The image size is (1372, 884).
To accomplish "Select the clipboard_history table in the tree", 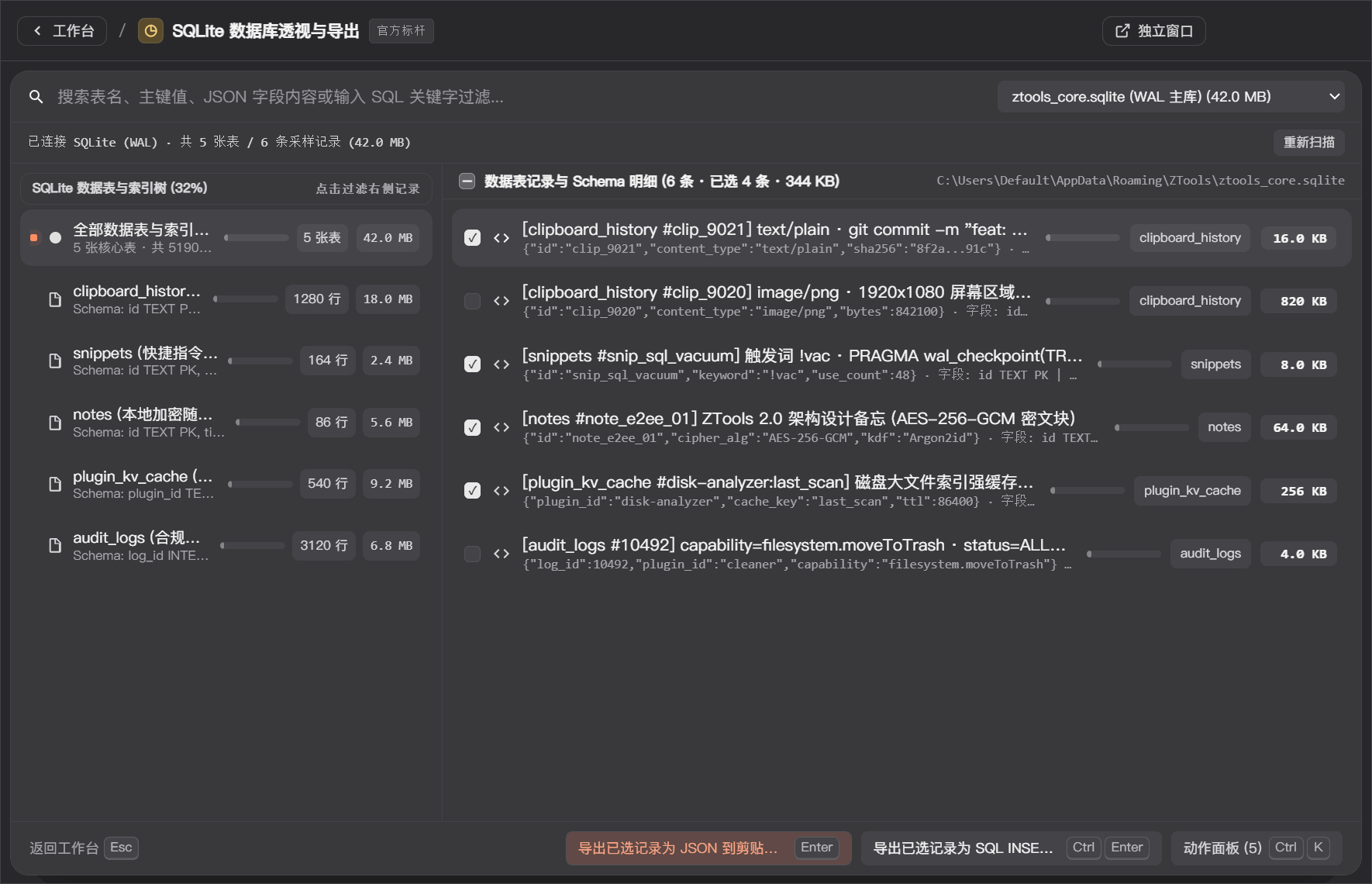I will click(226, 299).
